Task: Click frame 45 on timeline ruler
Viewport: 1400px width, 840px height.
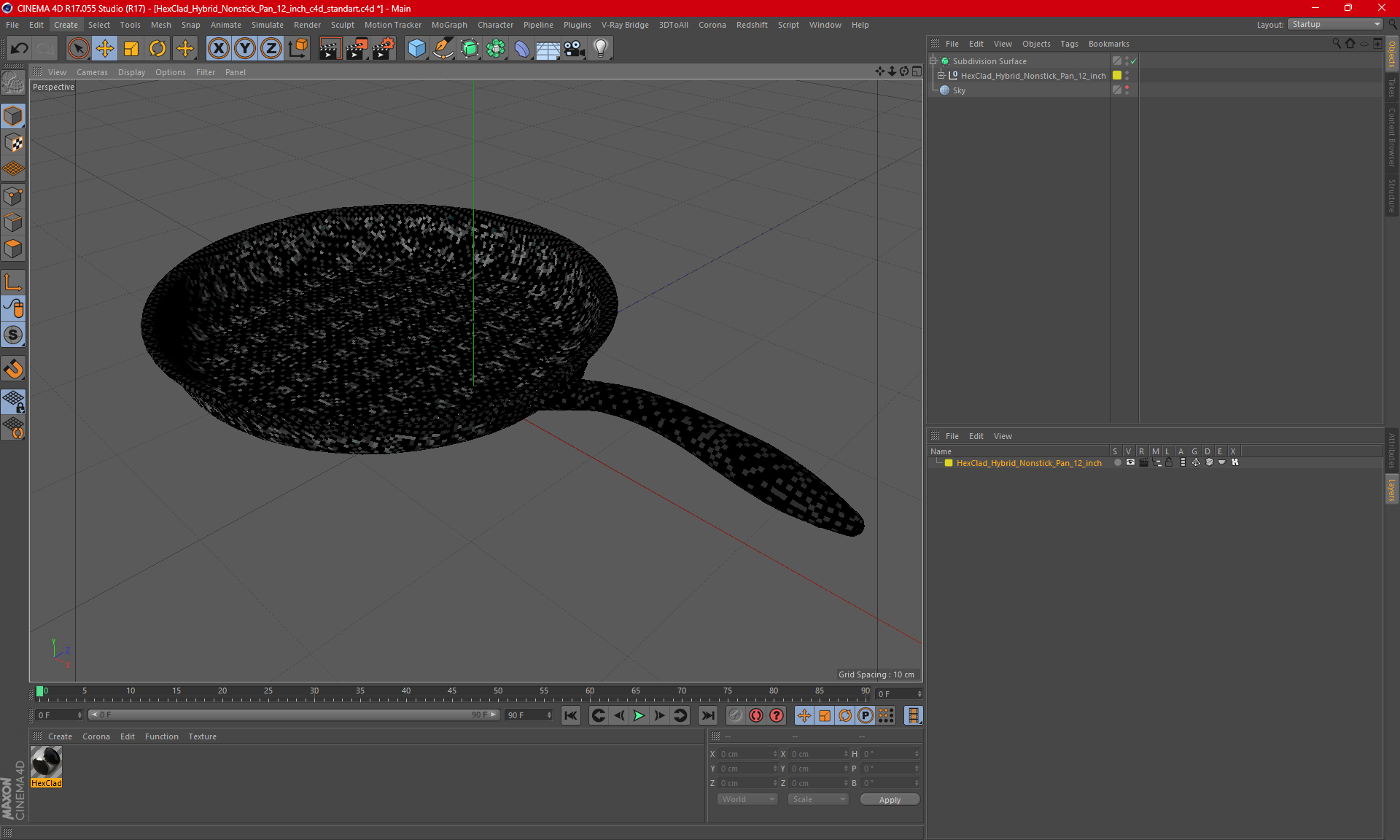Action: [452, 691]
